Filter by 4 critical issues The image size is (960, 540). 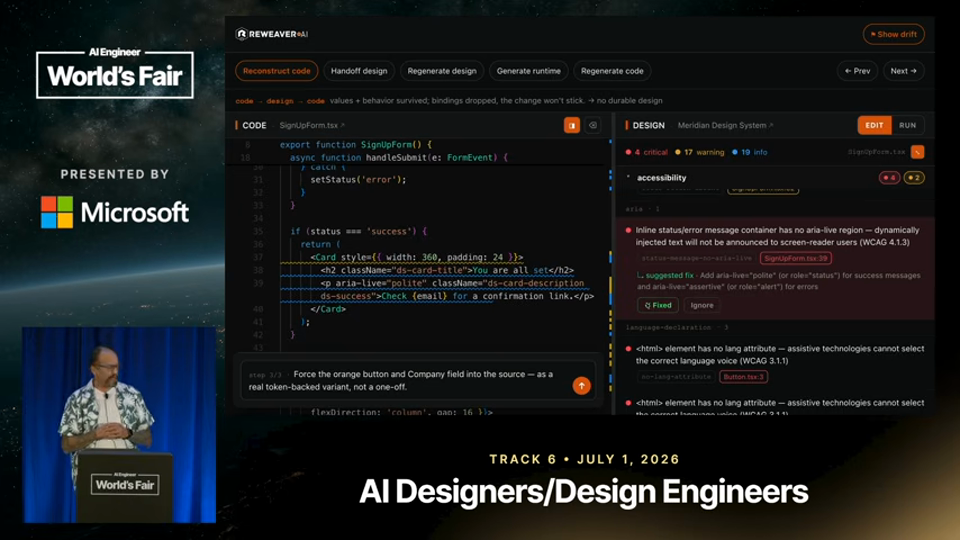point(647,152)
